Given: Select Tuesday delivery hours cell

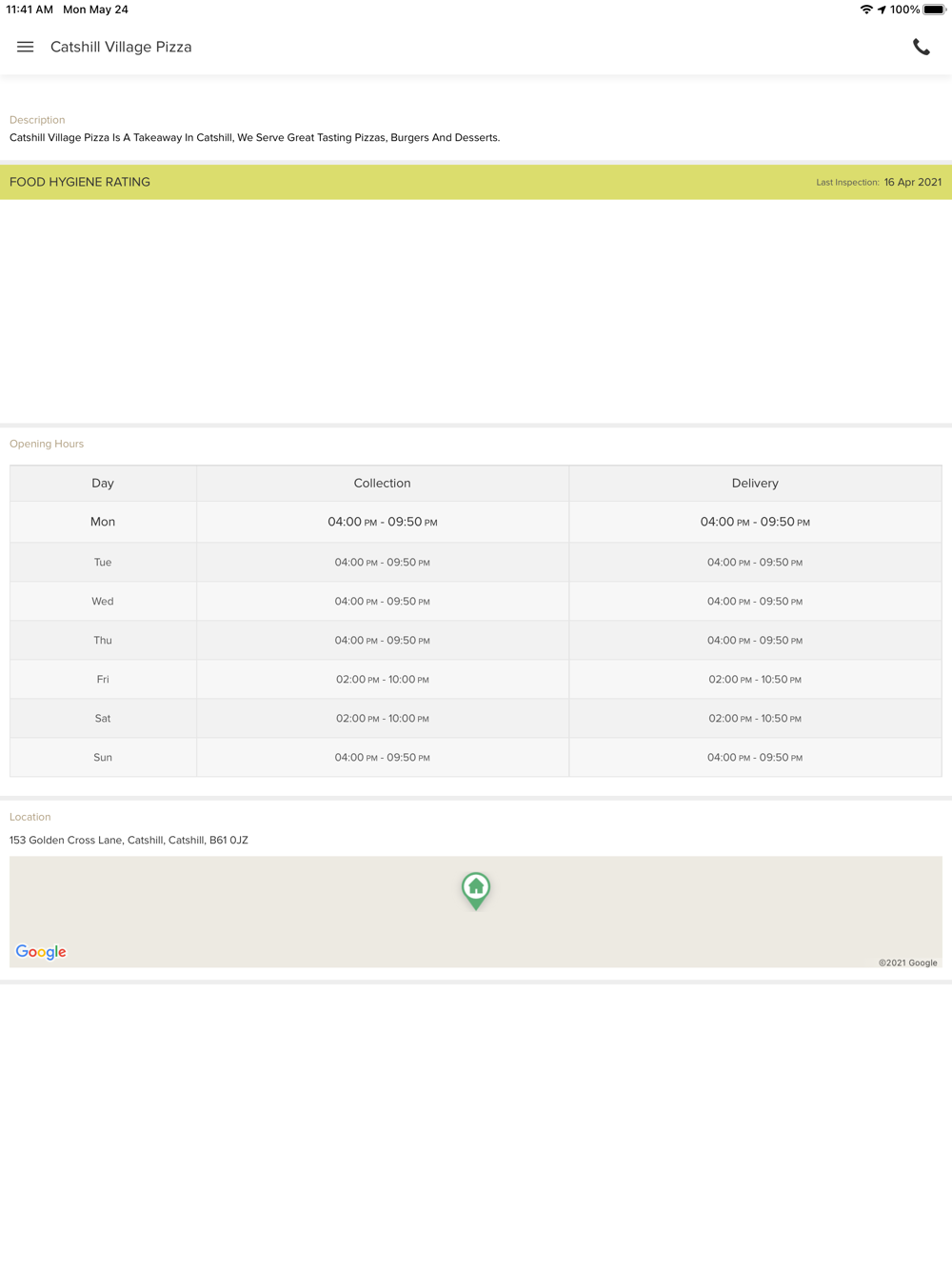Looking at the screenshot, I should (x=755, y=563).
